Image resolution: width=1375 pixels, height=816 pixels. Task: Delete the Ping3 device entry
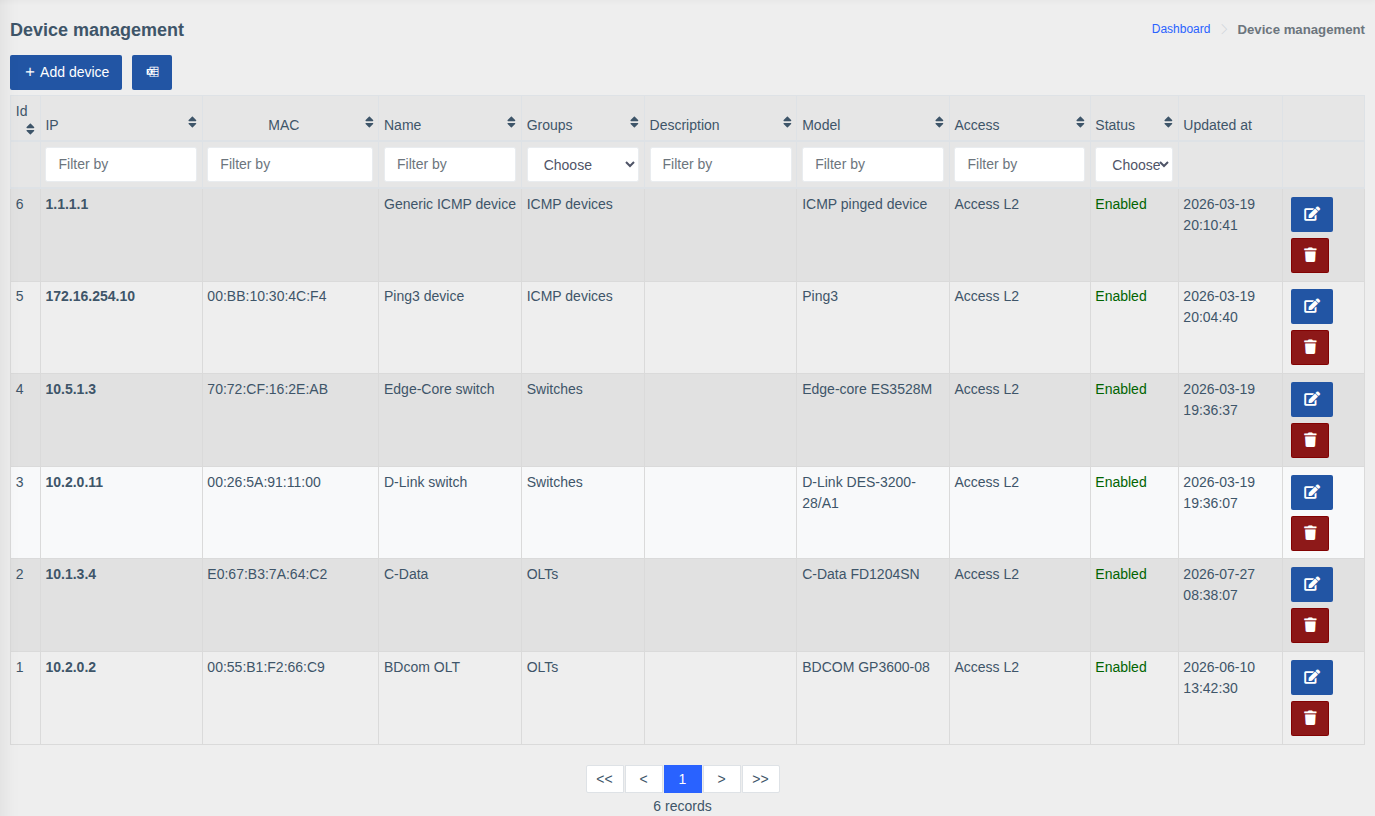1310,347
